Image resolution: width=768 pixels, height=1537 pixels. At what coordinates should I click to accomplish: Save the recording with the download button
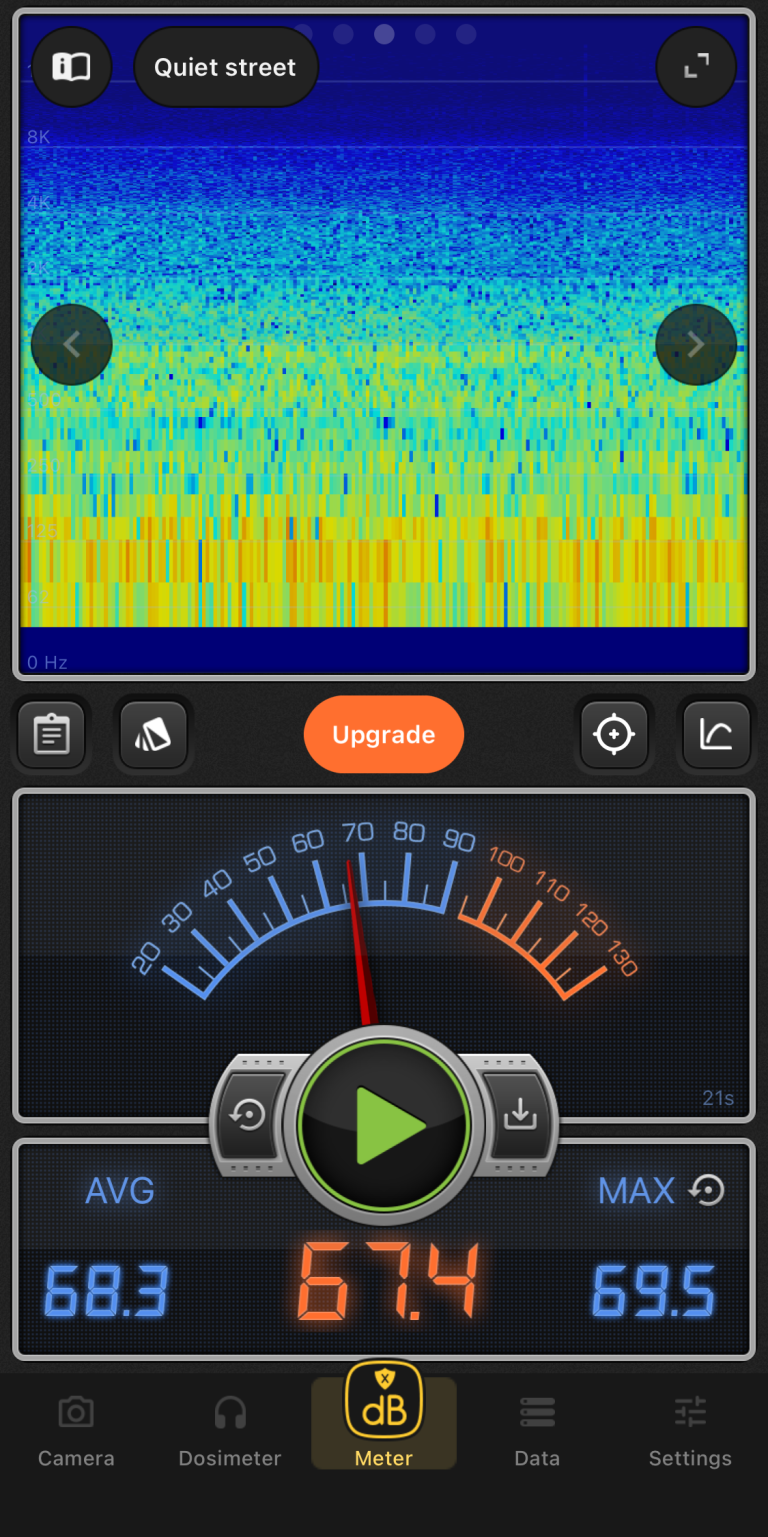tap(520, 1115)
